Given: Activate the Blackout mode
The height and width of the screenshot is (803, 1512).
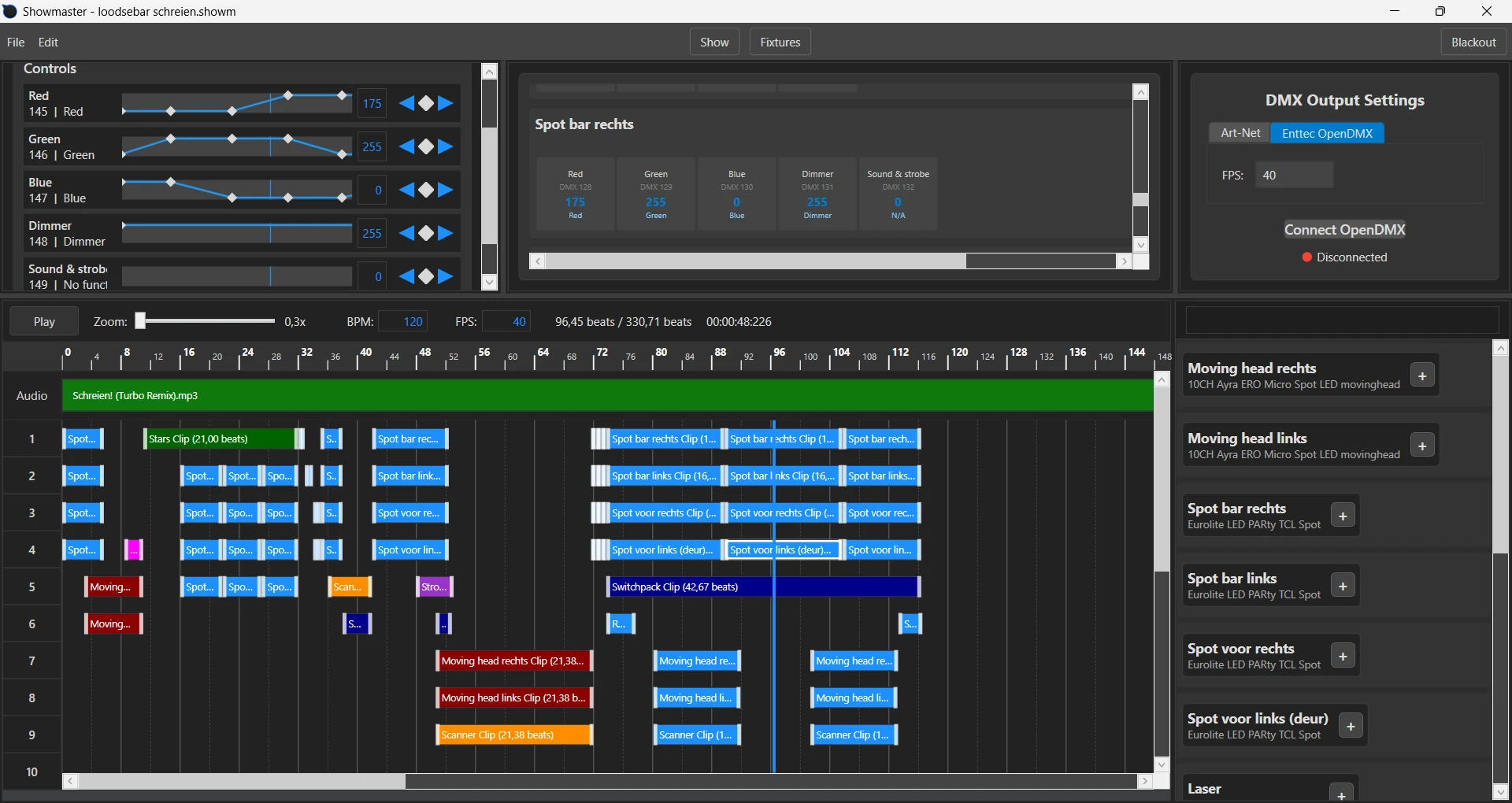Looking at the screenshot, I should [x=1473, y=42].
